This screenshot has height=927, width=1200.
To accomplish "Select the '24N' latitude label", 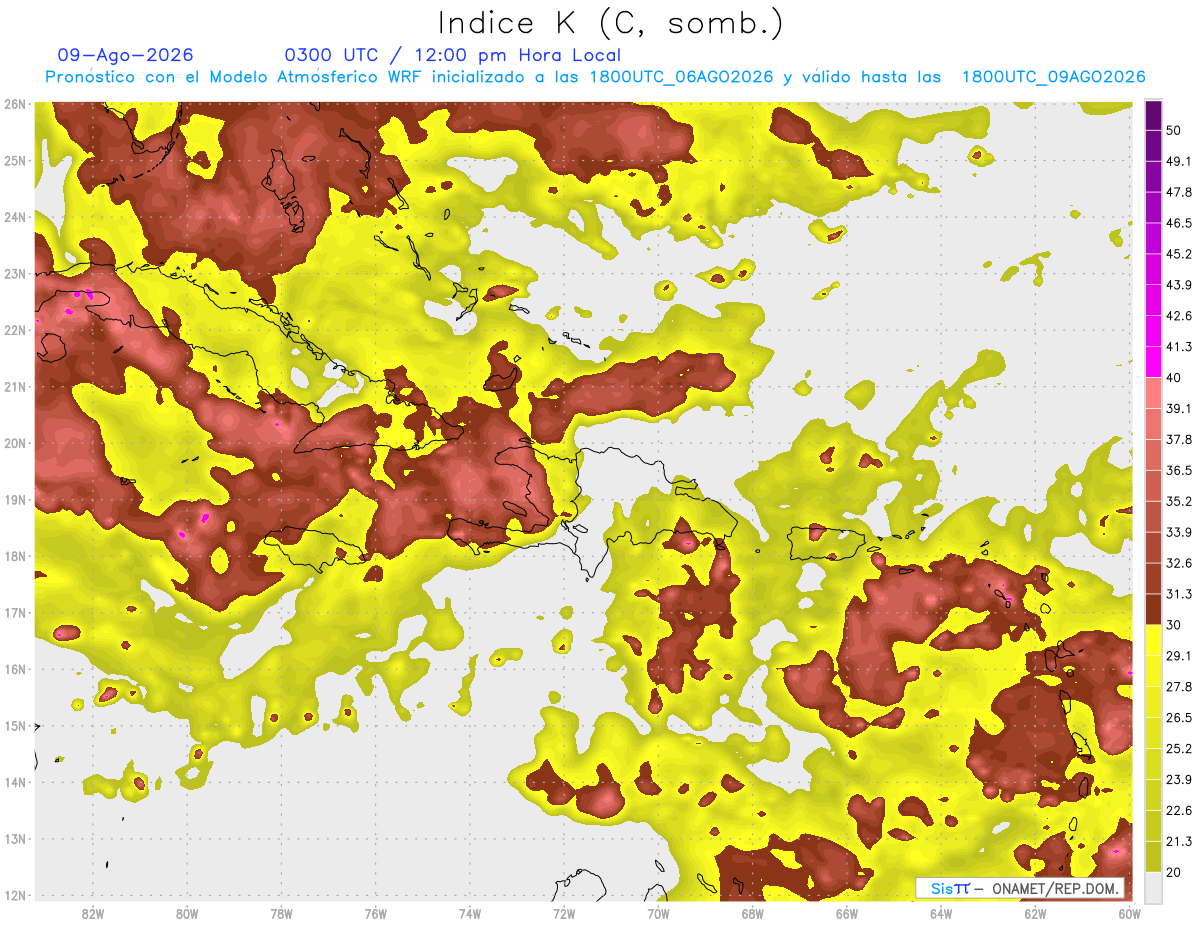I will 15,217.
